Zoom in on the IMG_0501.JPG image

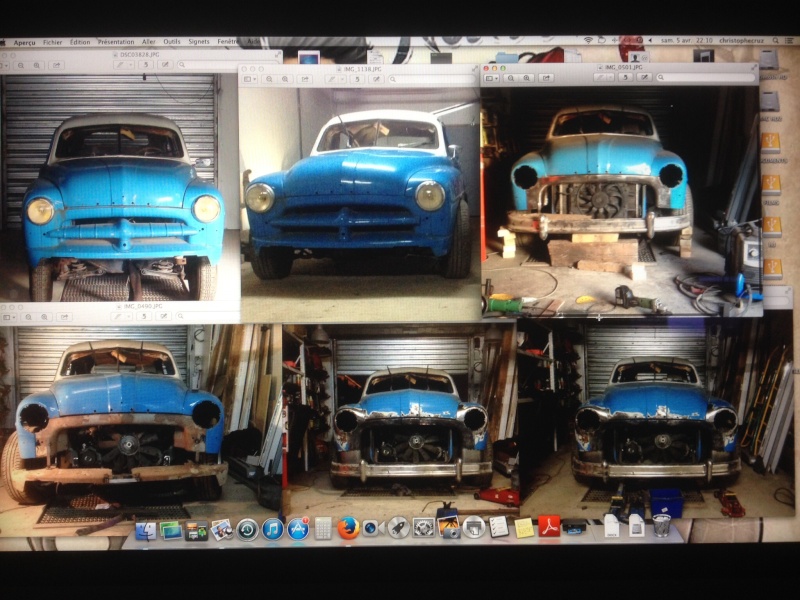(x=527, y=78)
